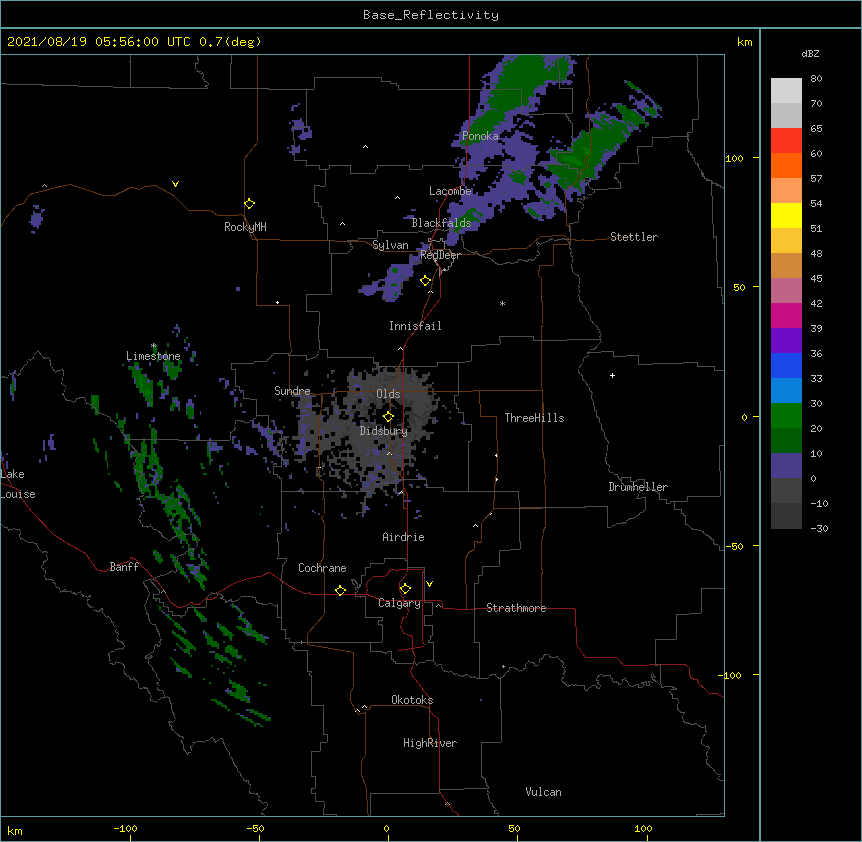Image resolution: width=862 pixels, height=842 pixels.
Task: Click the Lake Louise label
Action: (x=18, y=484)
